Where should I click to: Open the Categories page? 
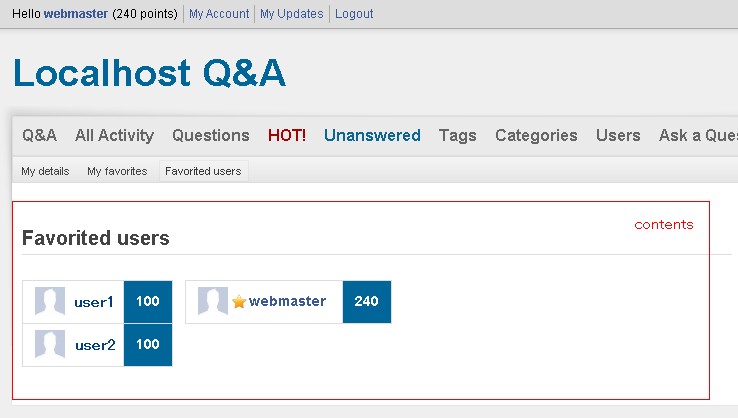click(x=536, y=136)
